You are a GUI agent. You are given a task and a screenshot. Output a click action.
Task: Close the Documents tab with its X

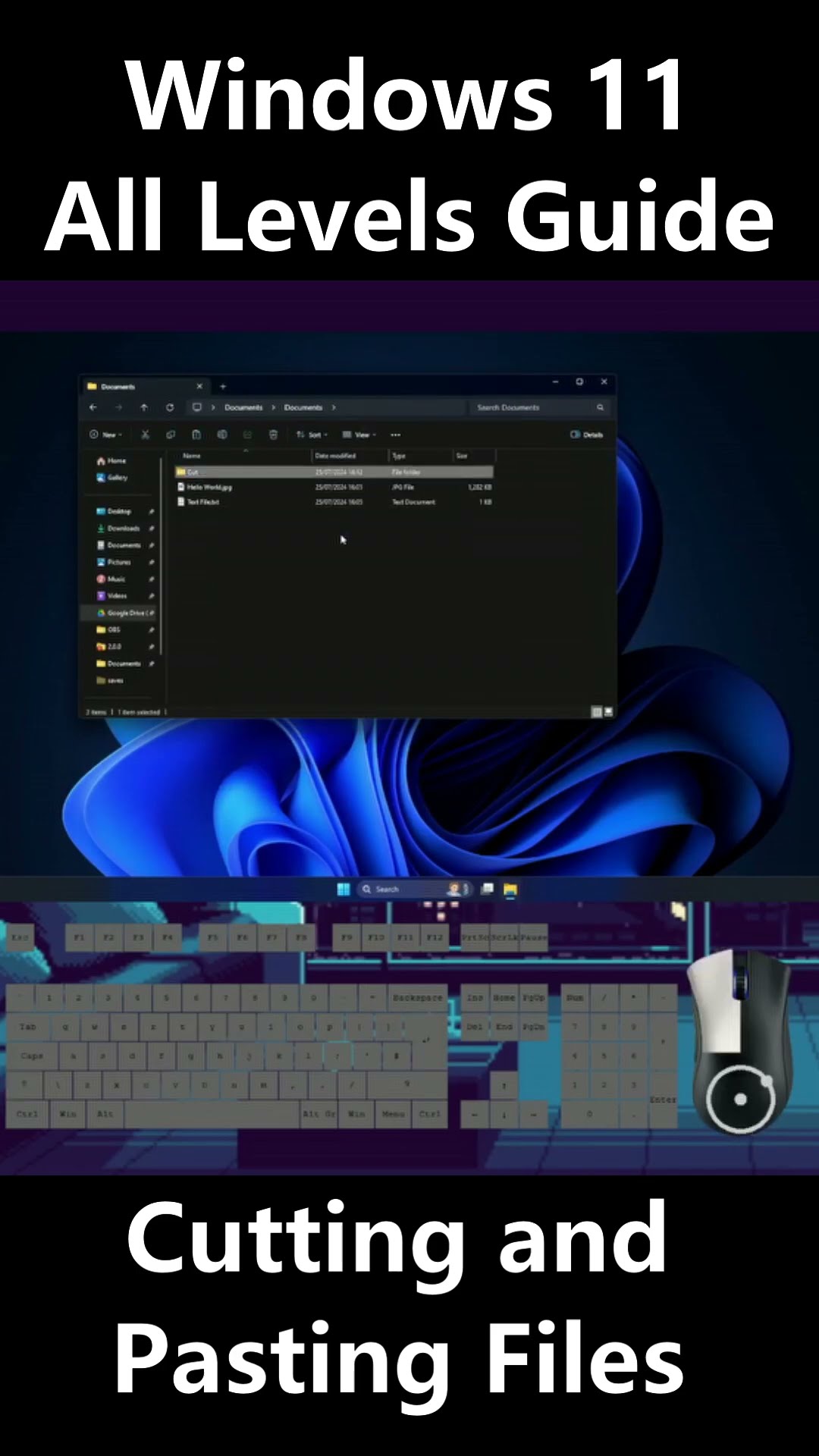[199, 386]
